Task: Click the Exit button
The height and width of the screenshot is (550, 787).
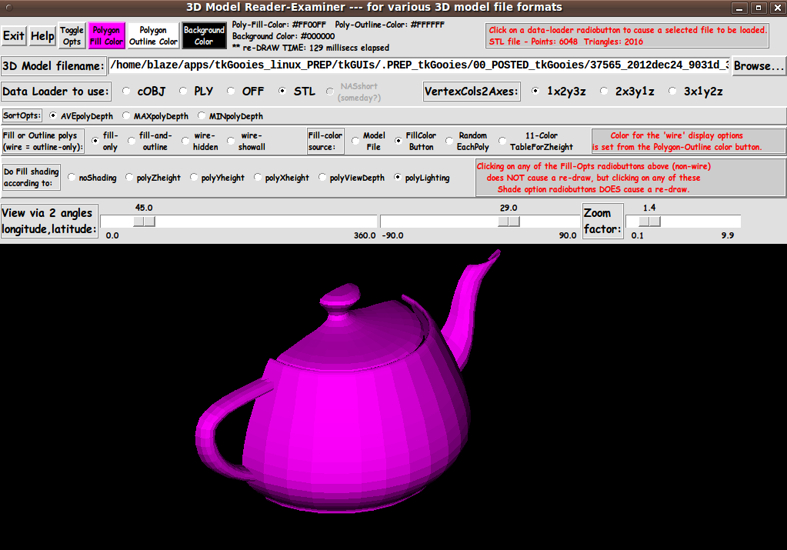Action: tap(13, 36)
